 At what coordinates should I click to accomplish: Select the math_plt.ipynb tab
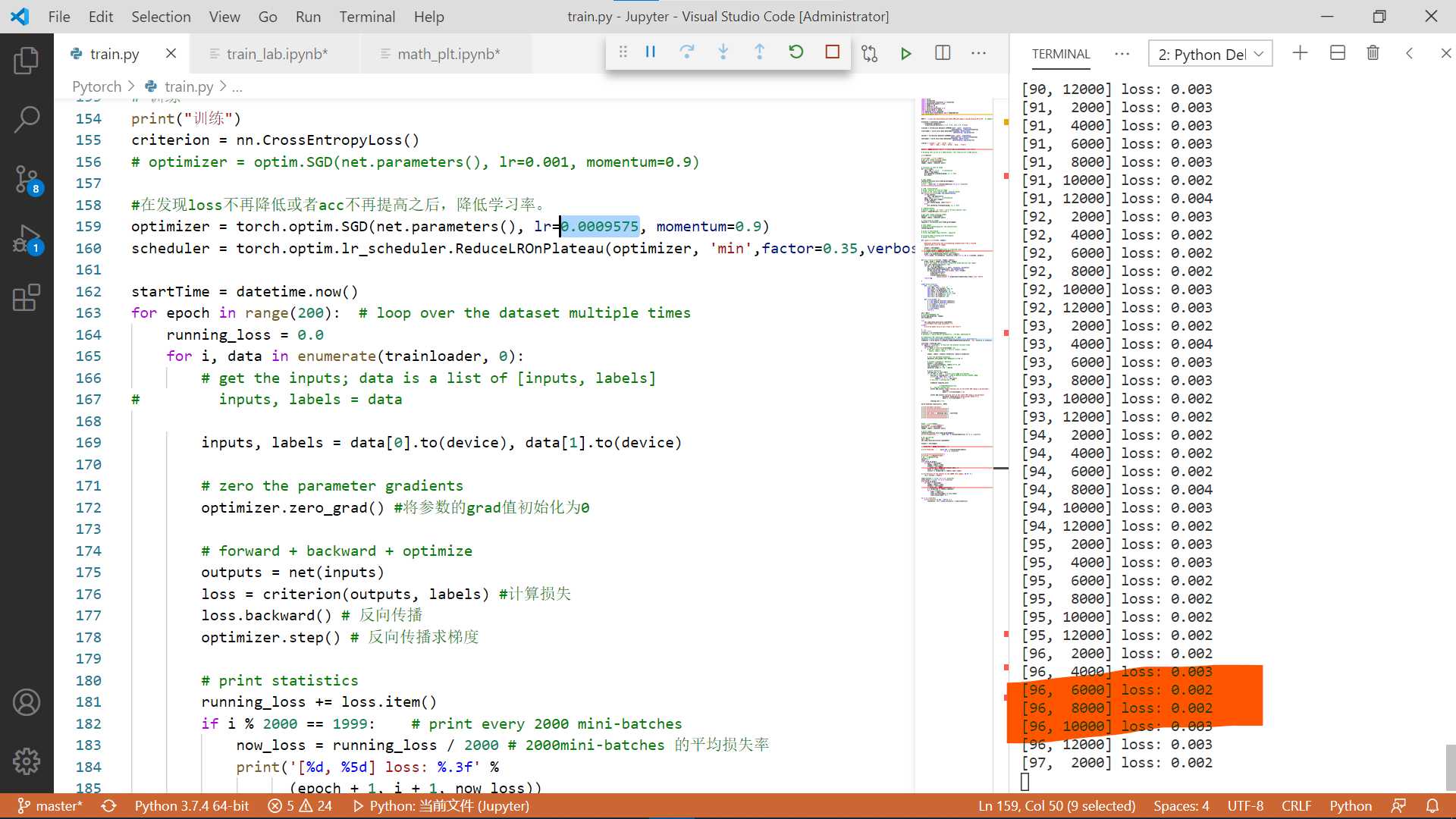449,53
